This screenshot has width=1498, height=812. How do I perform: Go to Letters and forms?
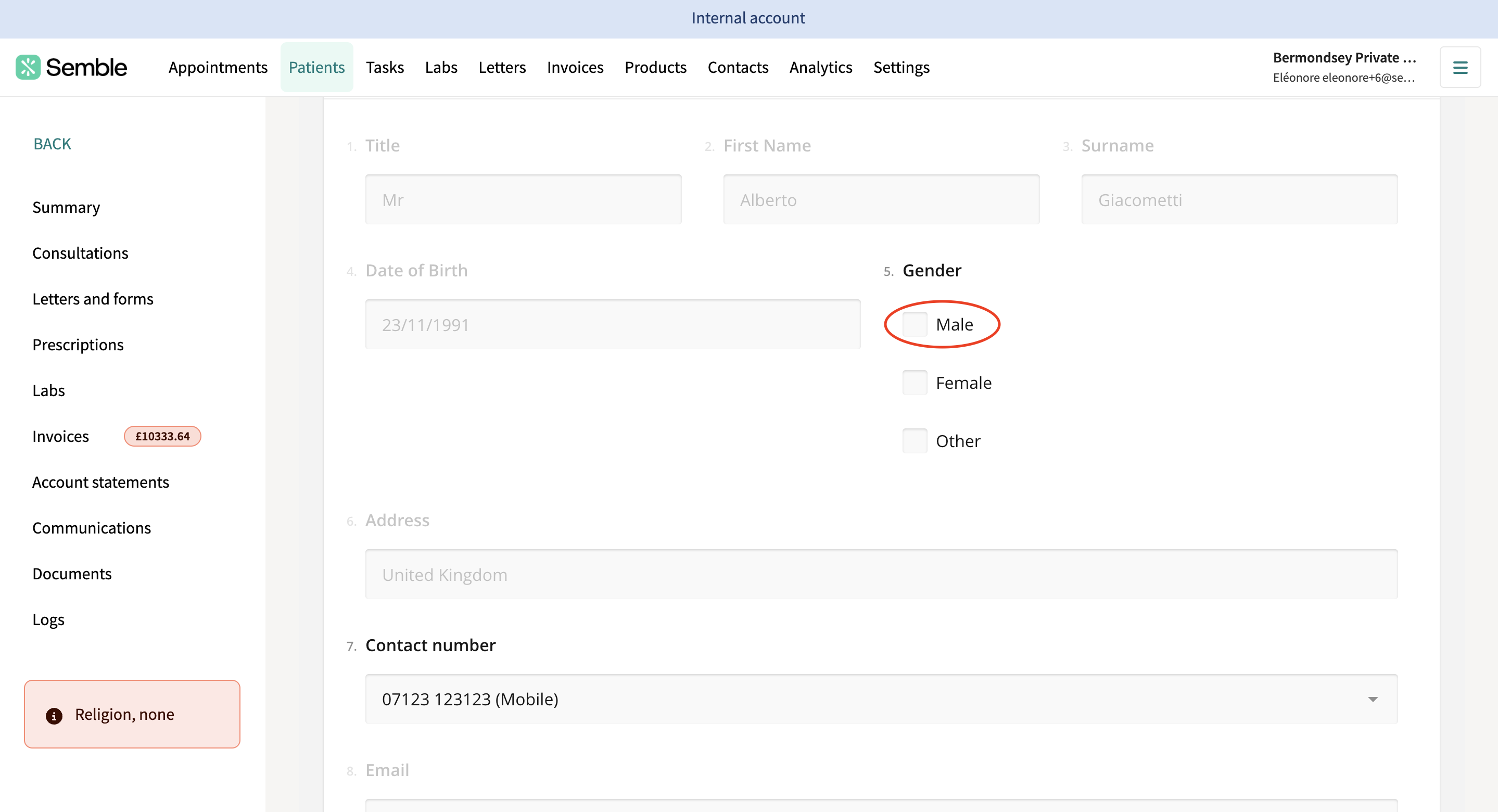pos(93,298)
